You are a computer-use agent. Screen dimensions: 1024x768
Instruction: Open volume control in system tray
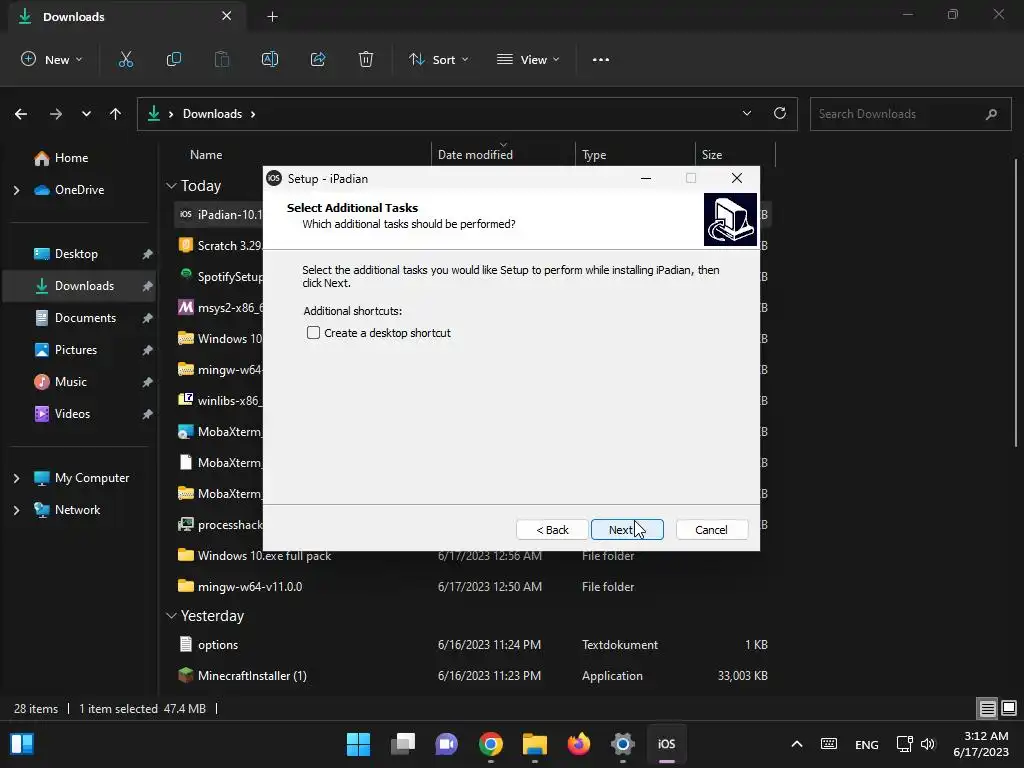928,744
